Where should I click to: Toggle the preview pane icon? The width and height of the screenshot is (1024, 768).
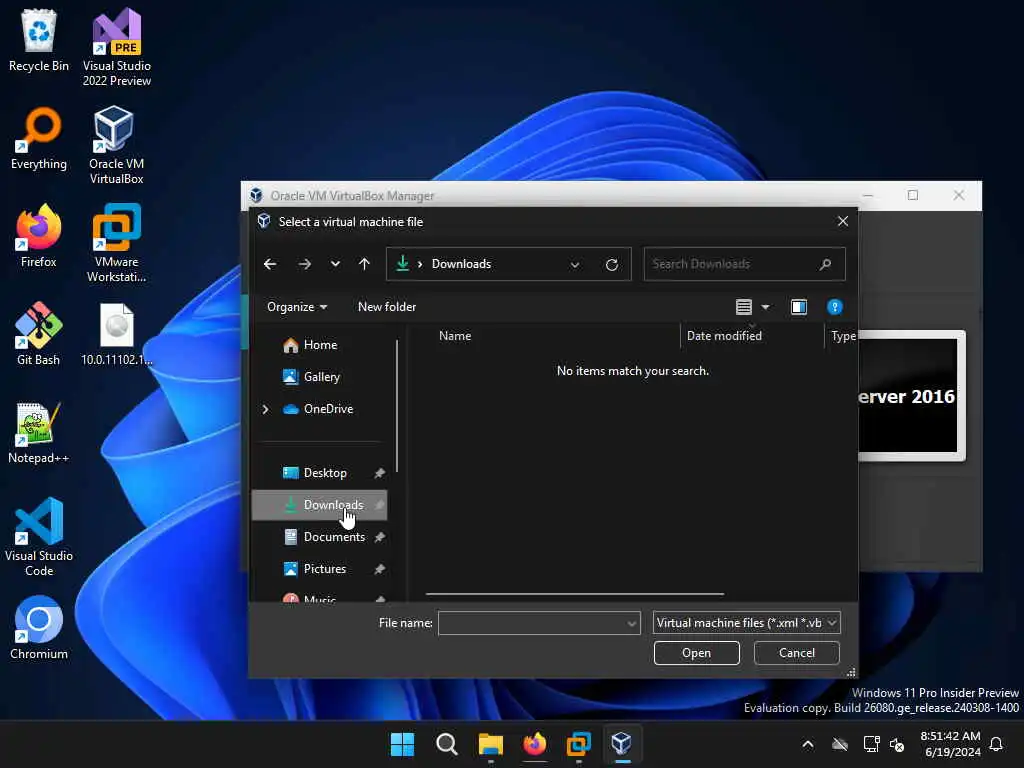(x=799, y=307)
